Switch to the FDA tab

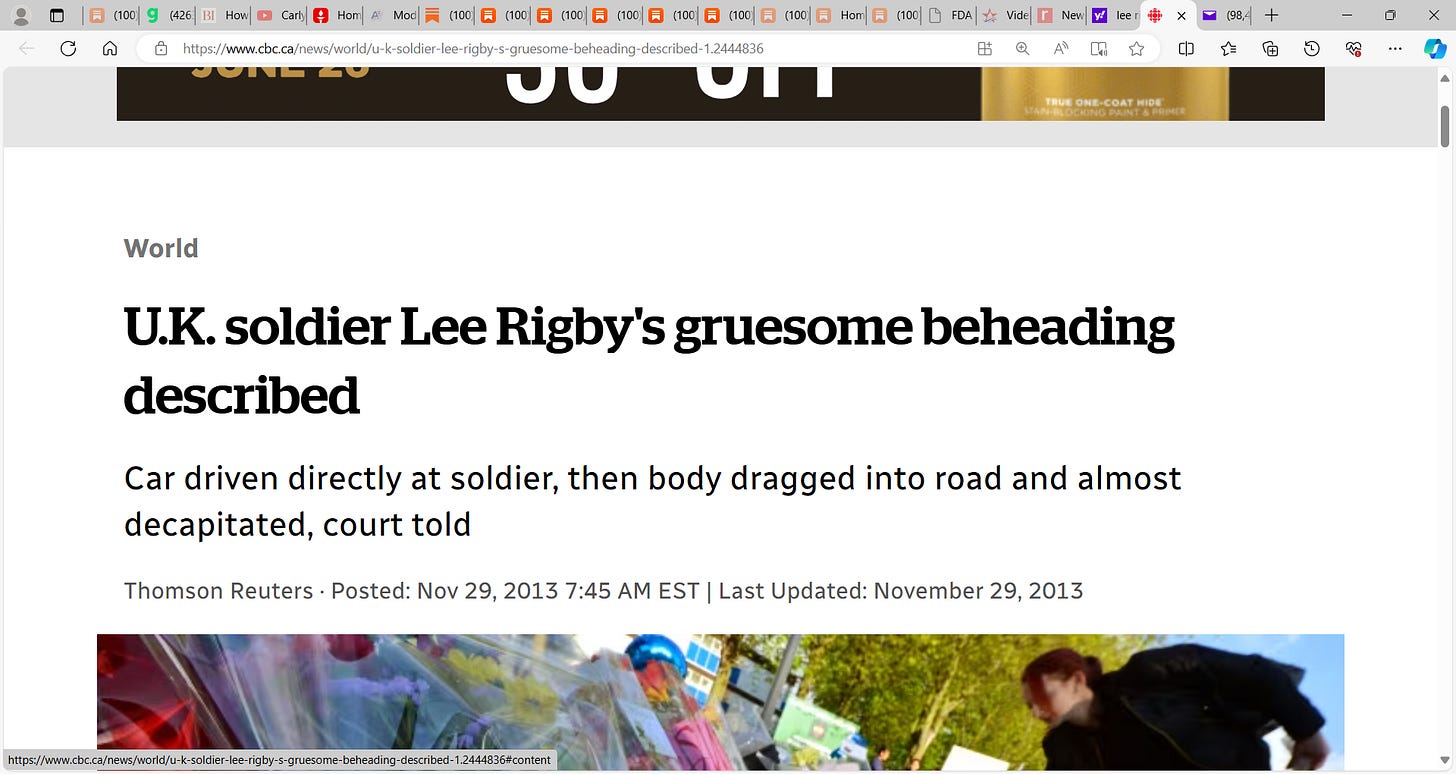point(950,15)
